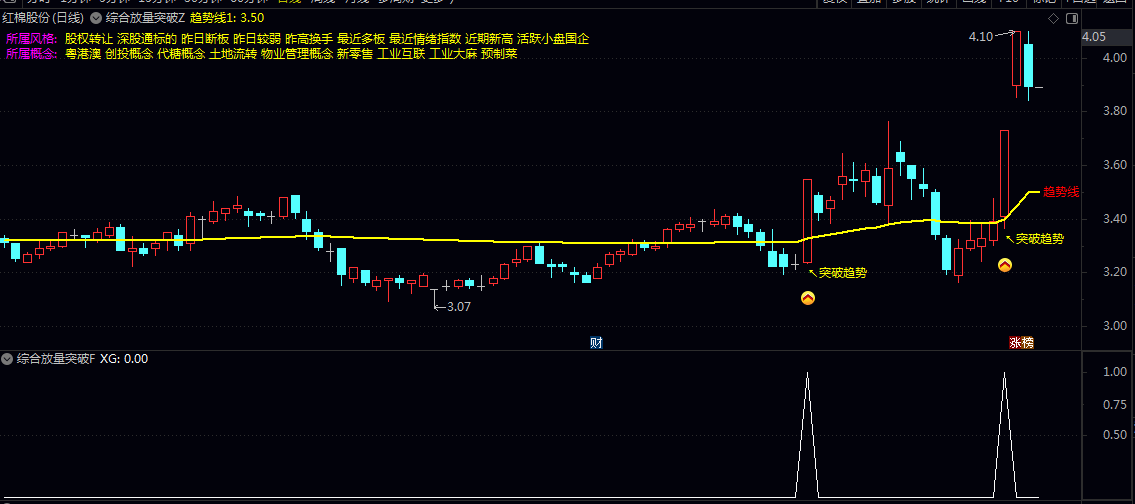Open the 预制菜 concept tag
The height and width of the screenshot is (504, 1135).
coord(499,54)
